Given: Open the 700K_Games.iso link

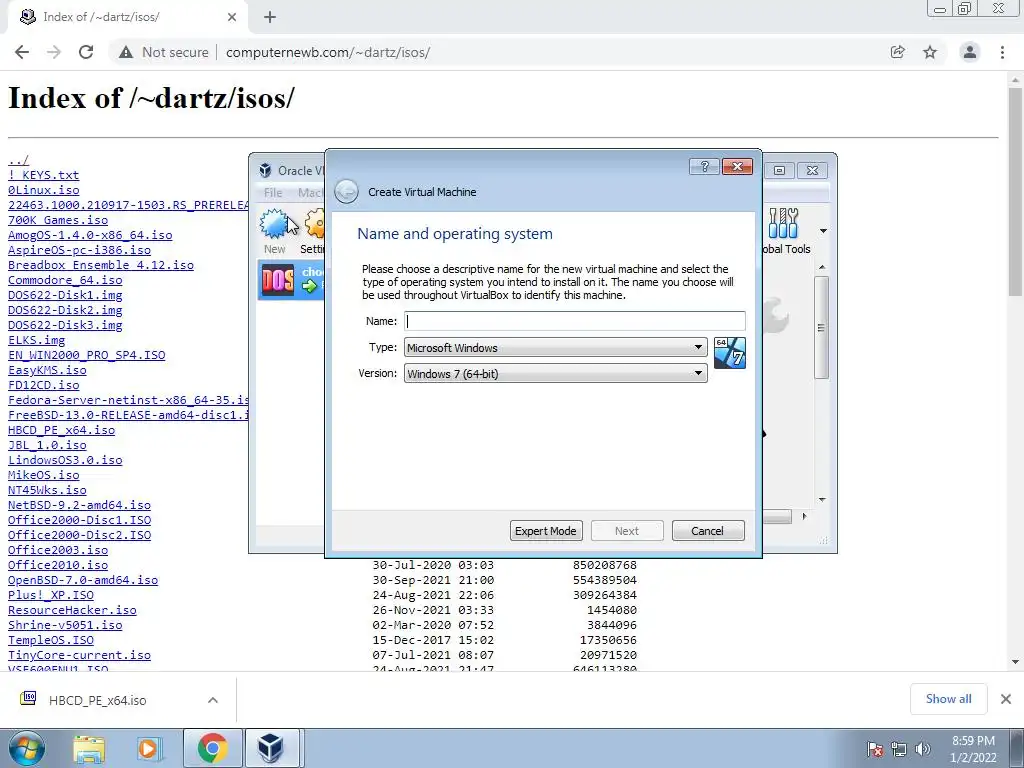Looking at the screenshot, I should [57, 220].
